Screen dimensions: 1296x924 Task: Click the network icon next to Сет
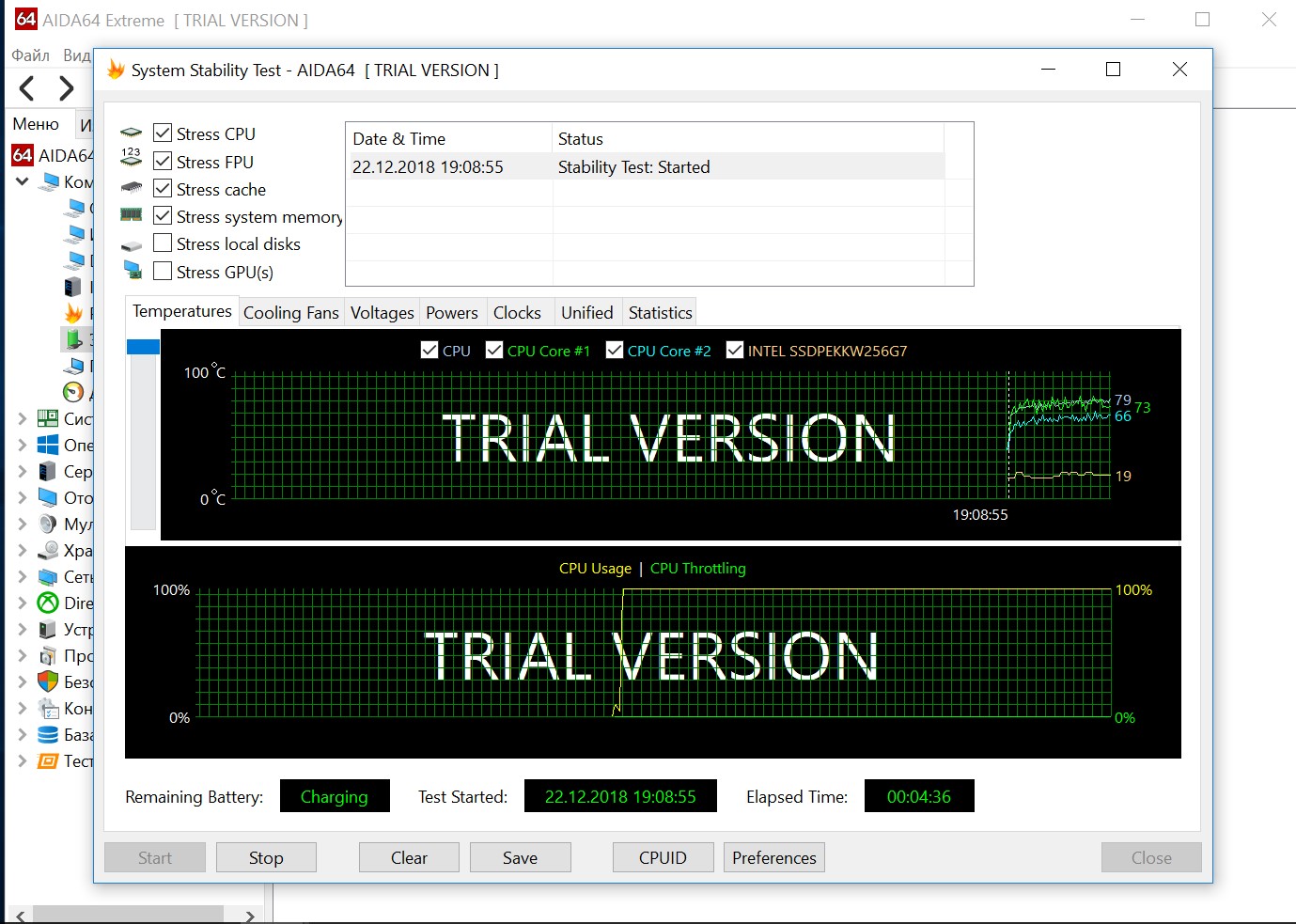(x=48, y=576)
